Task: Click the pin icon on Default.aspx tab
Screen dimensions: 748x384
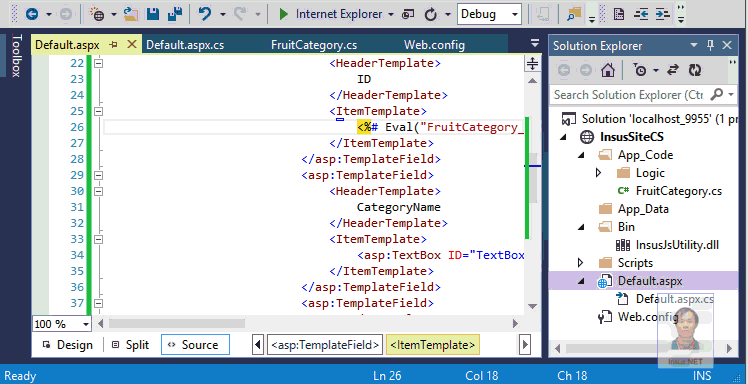Action: pyautogui.click(x=114, y=45)
